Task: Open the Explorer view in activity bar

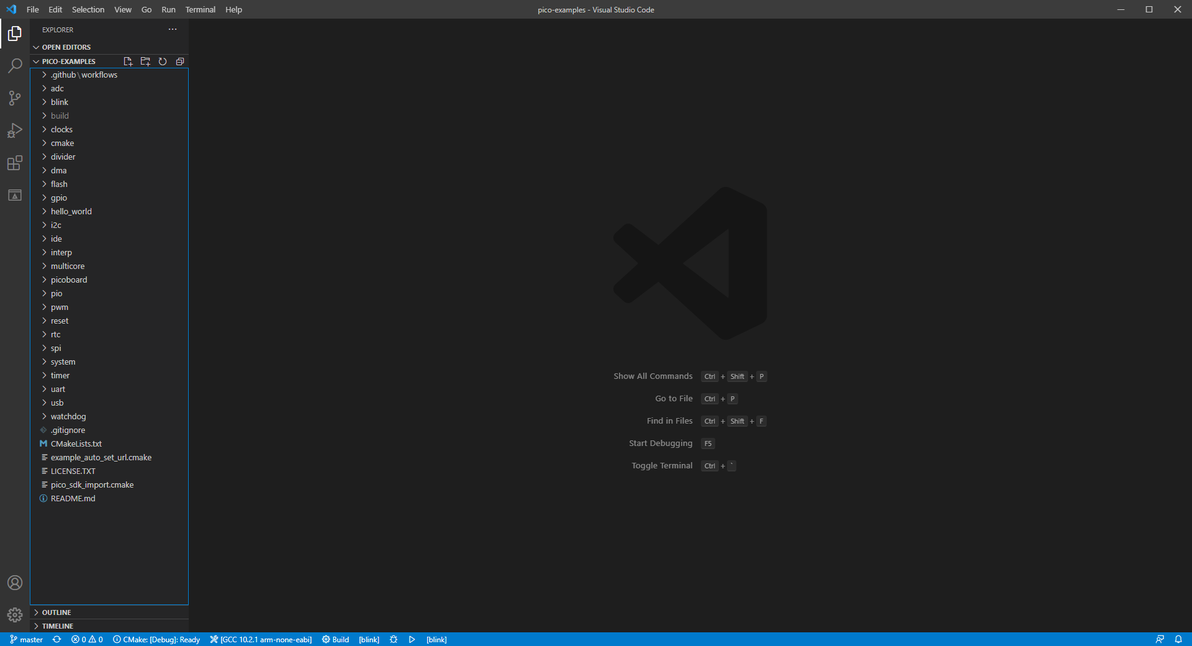Action: [x=14, y=33]
